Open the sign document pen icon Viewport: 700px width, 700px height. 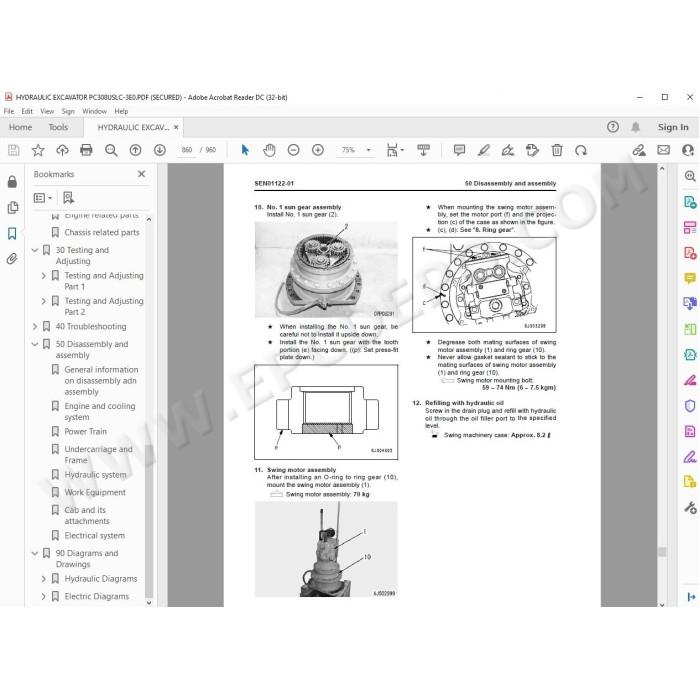tap(508, 150)
